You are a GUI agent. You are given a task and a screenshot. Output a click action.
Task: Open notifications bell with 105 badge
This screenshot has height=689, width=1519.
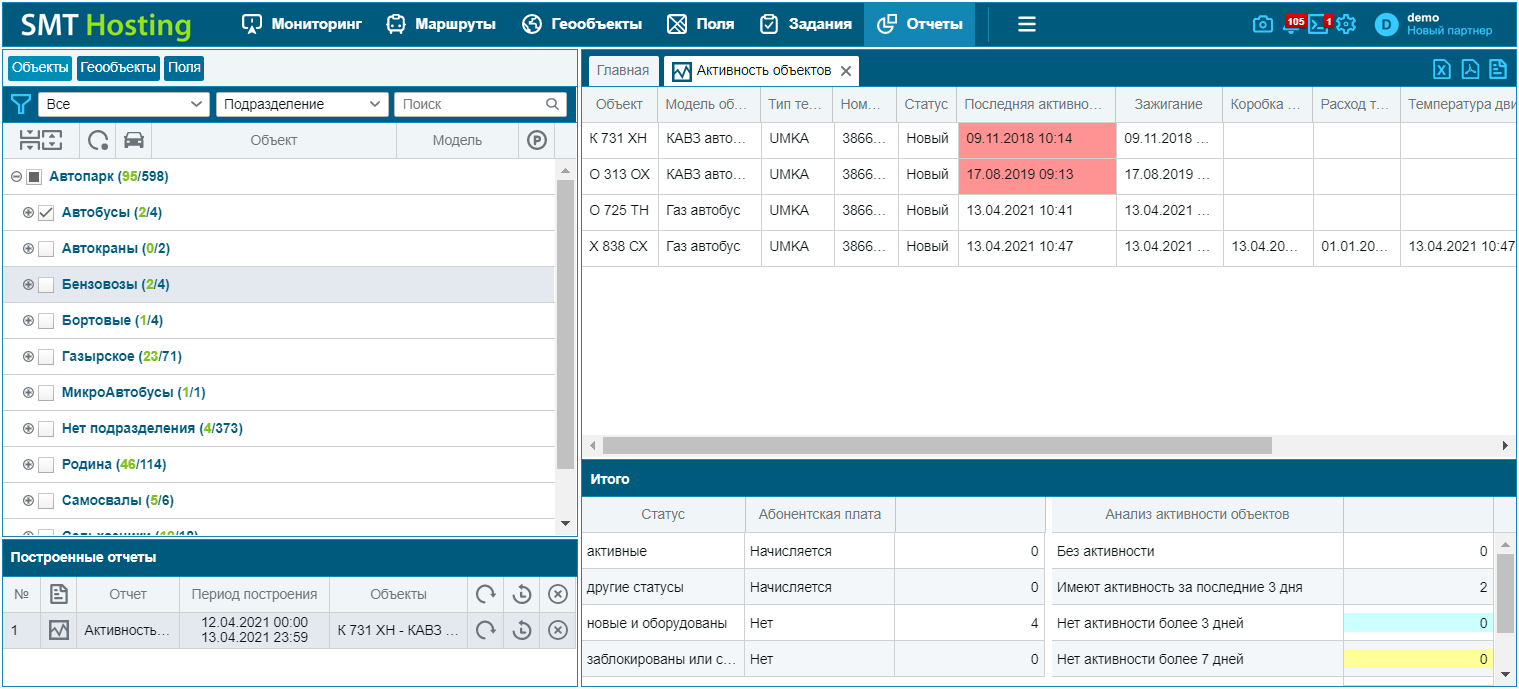[1291, 24]
